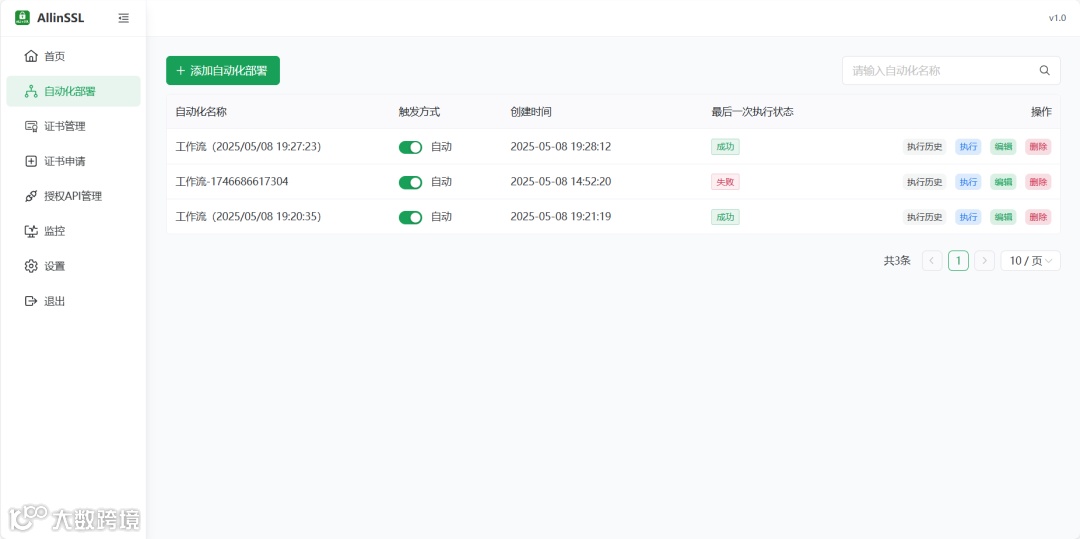Image resolution: width=1080 pixels, height=539 pixels.
Task: Click creation time 2025-05-08 14:52:20
Action: (561, 182)
